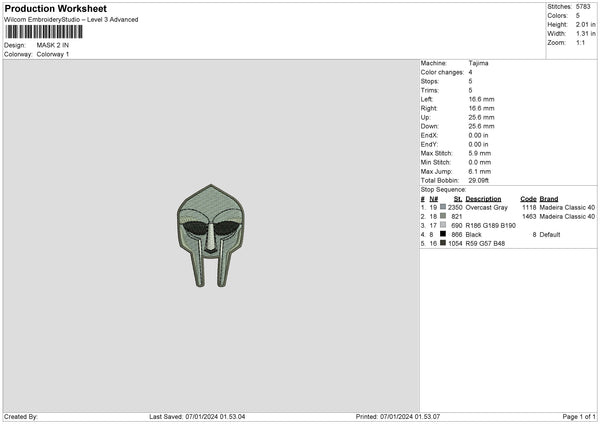Screen dimensions: 600x424
Task: Click the 'N#' column header
Action: (x=434, y=199)
